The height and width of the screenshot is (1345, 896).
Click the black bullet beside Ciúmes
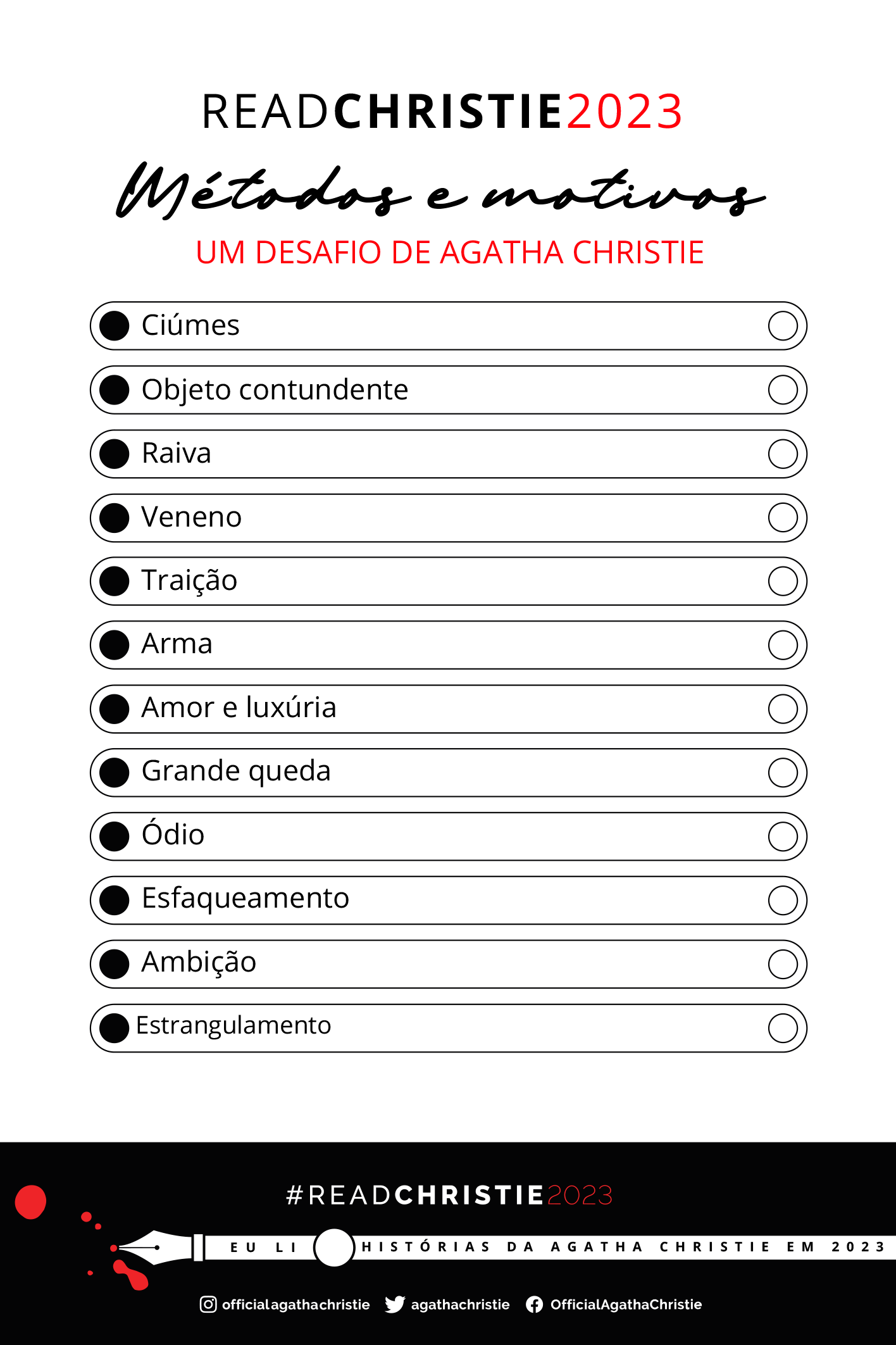click(115, 326)
